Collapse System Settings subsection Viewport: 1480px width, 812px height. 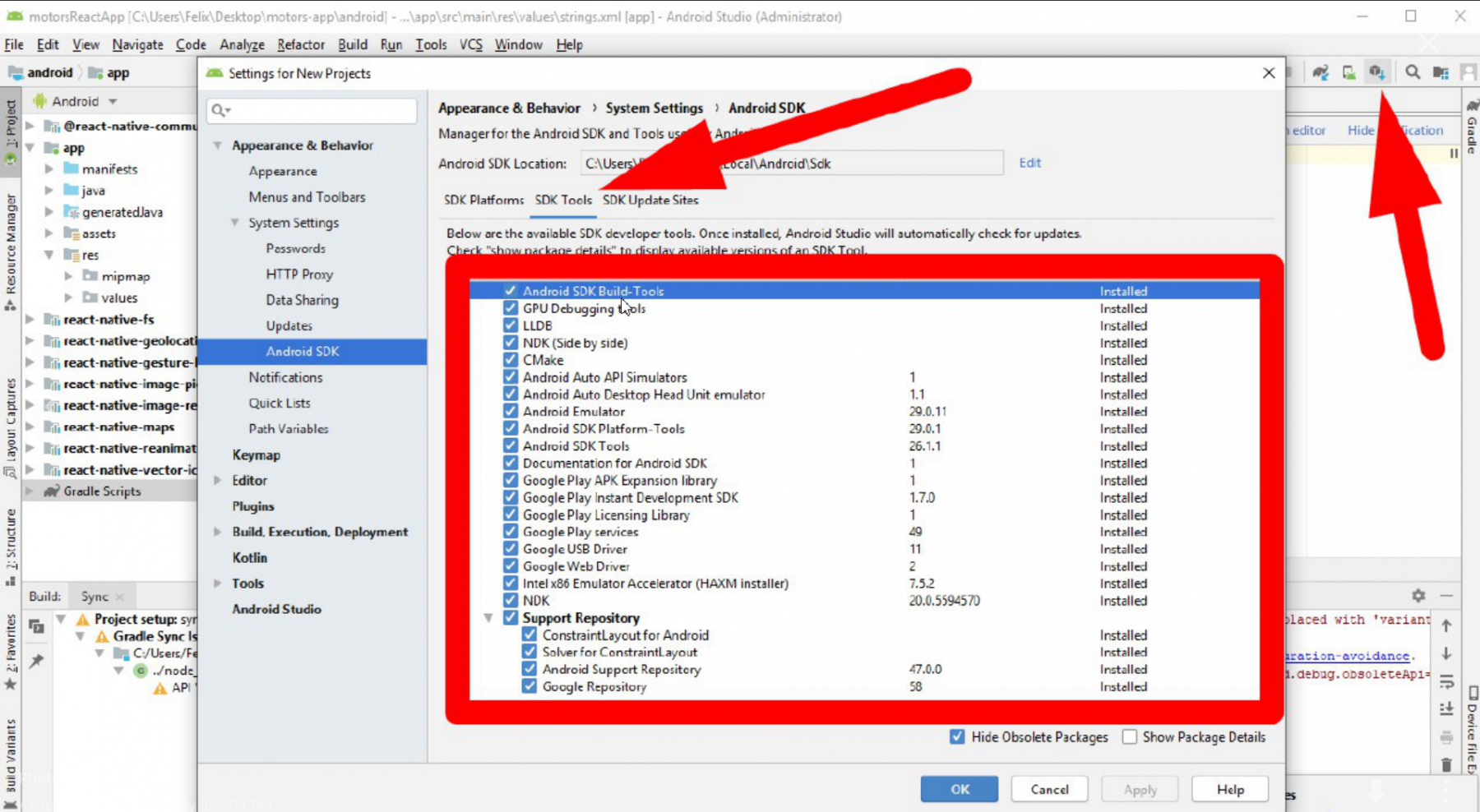pyautogui.click(x=235, y=223)
